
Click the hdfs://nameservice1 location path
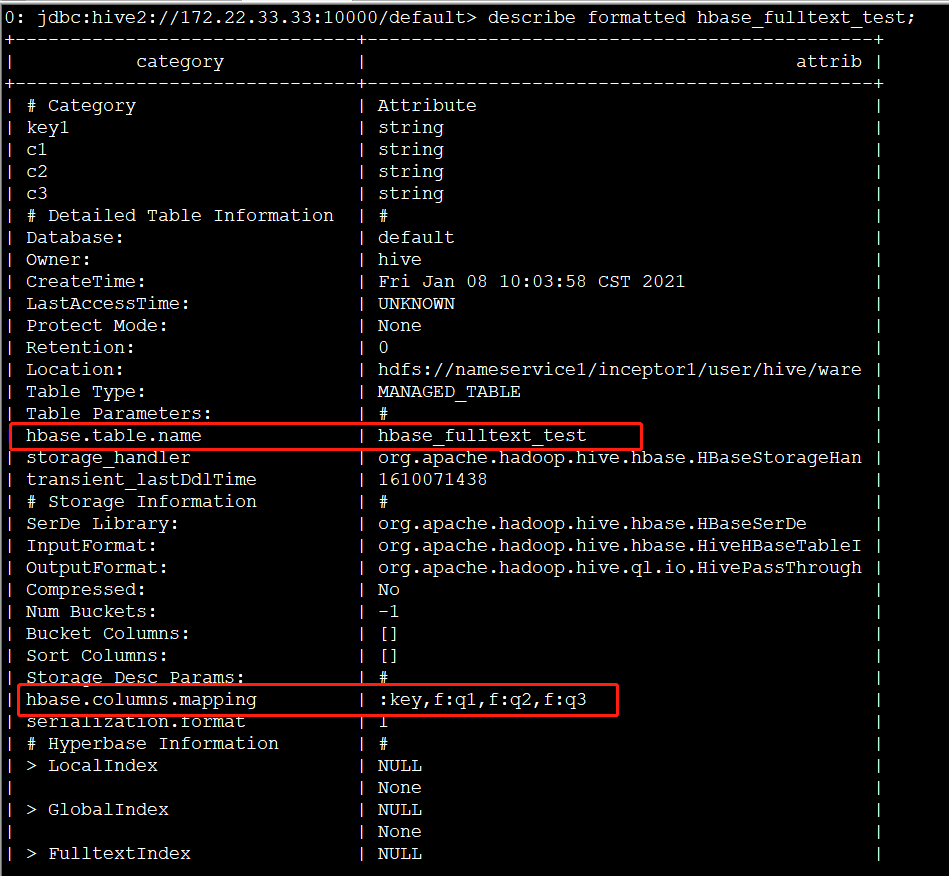pos(619,370)
